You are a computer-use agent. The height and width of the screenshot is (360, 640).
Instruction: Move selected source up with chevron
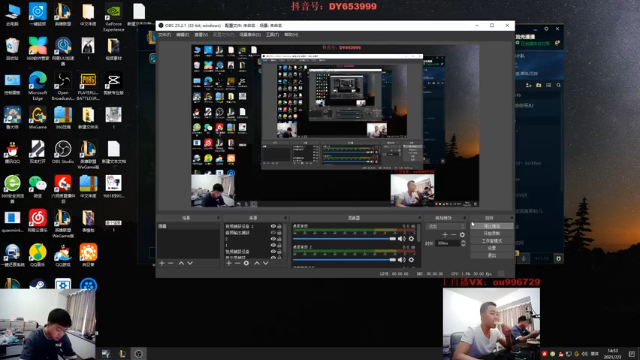257,263
